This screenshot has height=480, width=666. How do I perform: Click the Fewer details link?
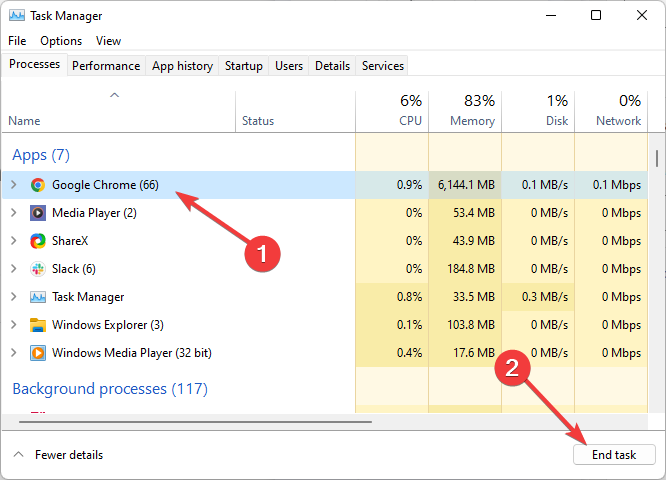(x=69, y=455)
